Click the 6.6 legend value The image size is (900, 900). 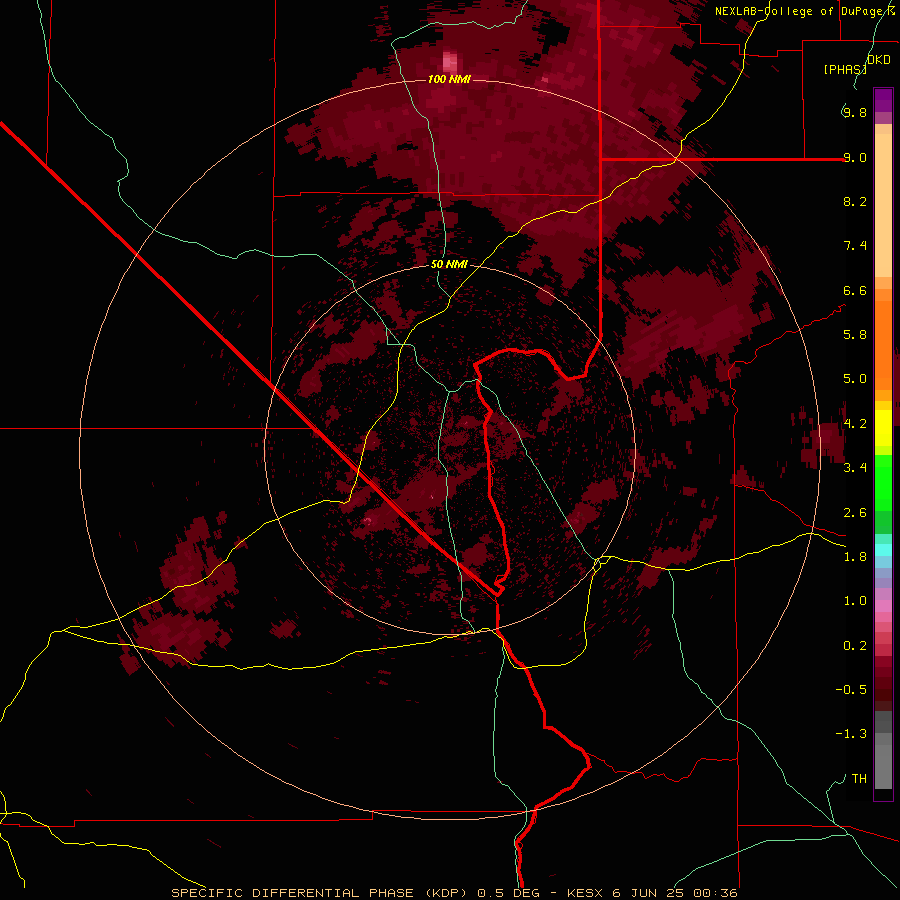[855, 290]
